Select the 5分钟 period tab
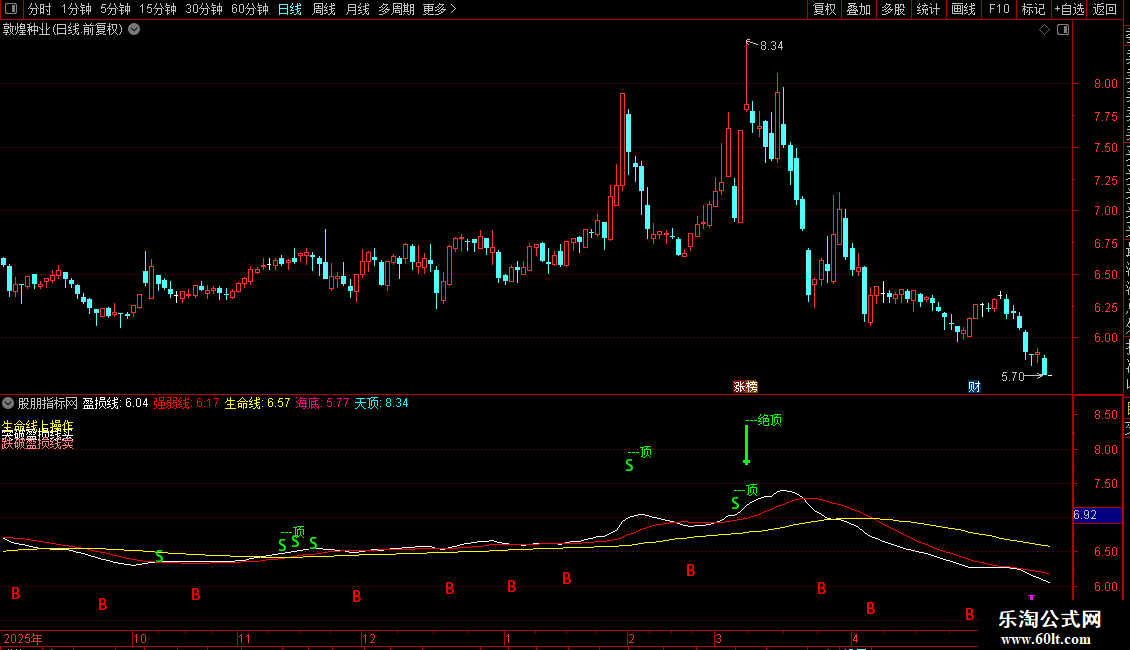The width and height of the screenshot is (1130, 650). [115, 9]
